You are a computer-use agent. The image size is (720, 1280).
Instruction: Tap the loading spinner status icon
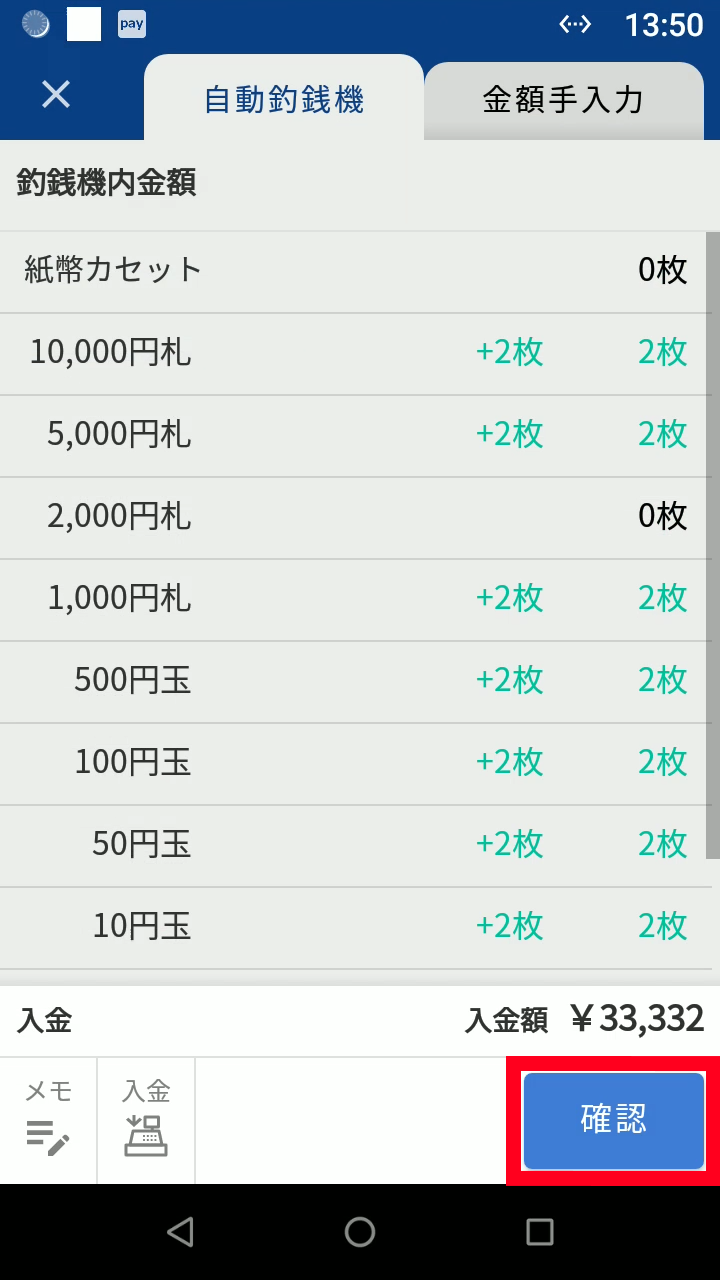tap(36, 24)
